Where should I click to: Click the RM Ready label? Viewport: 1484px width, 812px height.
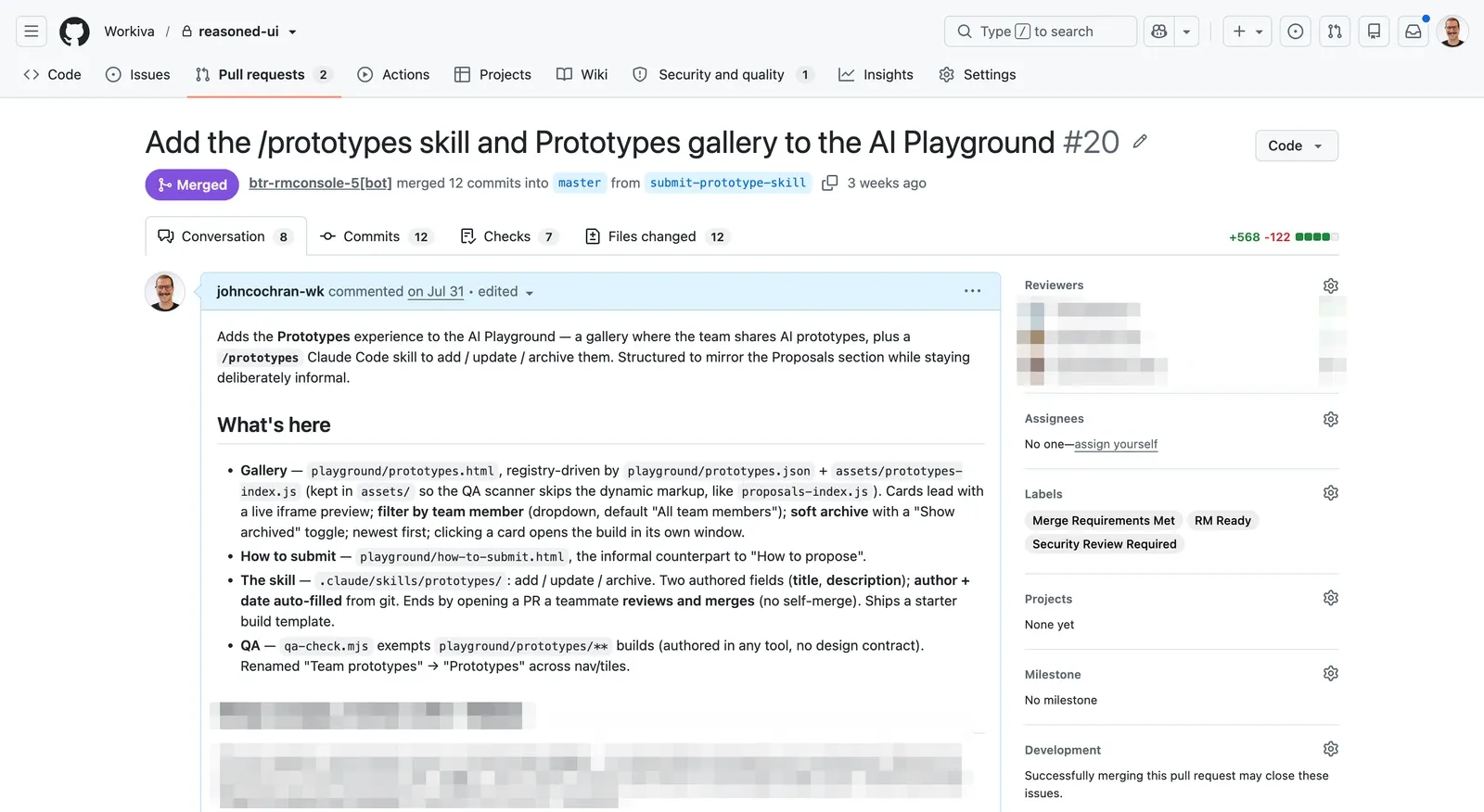pos(1222,521)
